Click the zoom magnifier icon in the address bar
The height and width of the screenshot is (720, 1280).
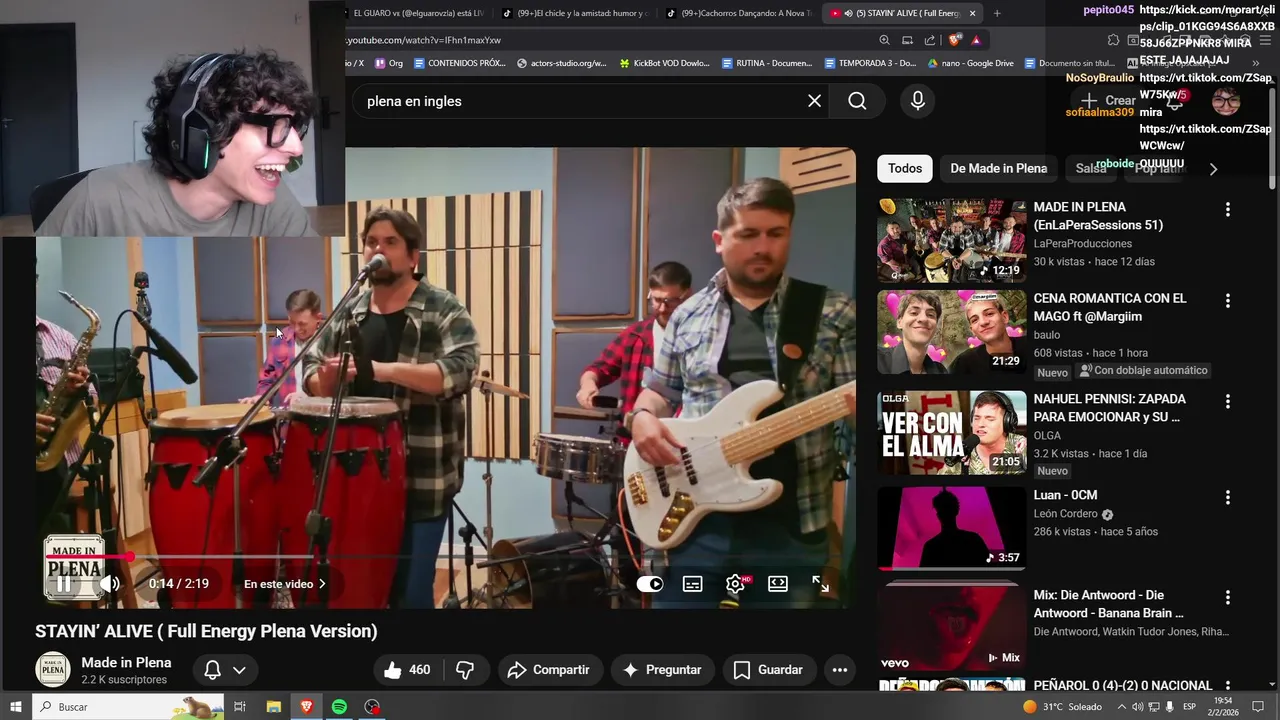tap(884, 40)
